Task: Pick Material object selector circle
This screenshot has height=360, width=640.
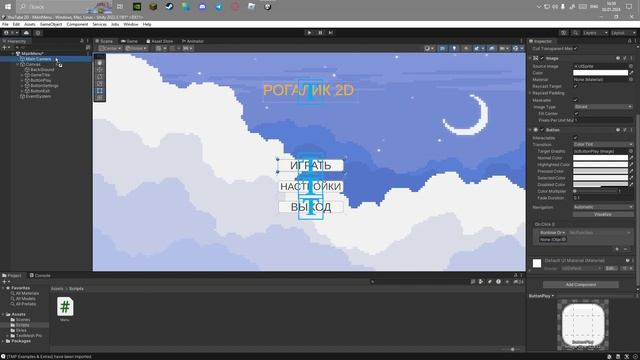Action: 631,80
